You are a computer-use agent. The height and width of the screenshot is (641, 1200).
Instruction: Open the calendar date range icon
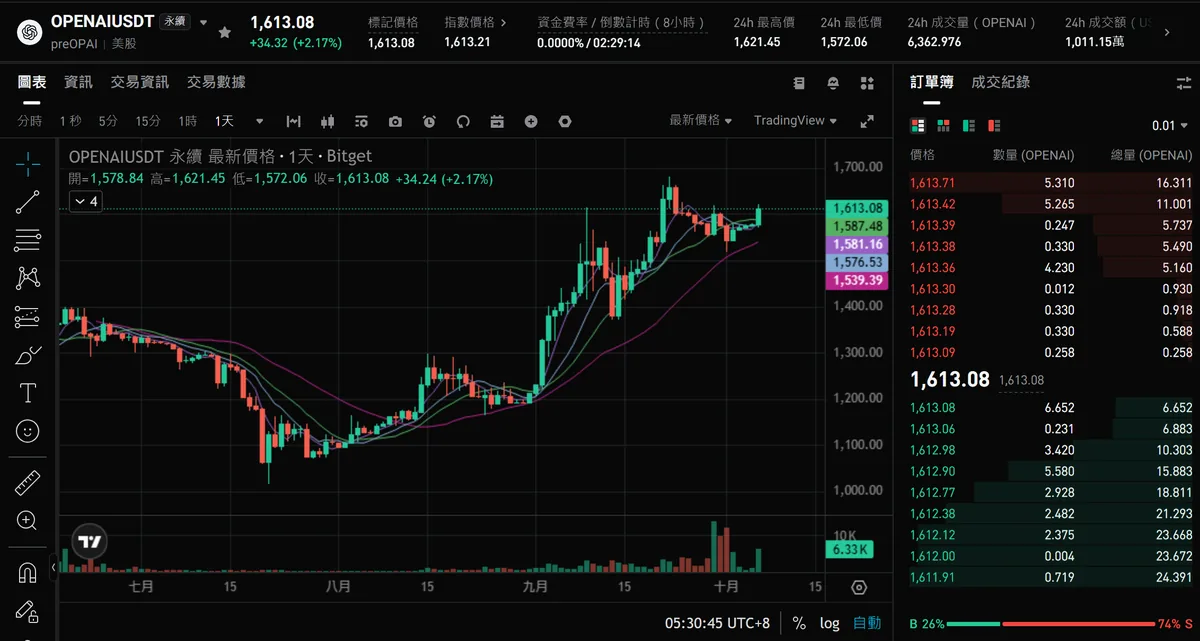(497, 121)
